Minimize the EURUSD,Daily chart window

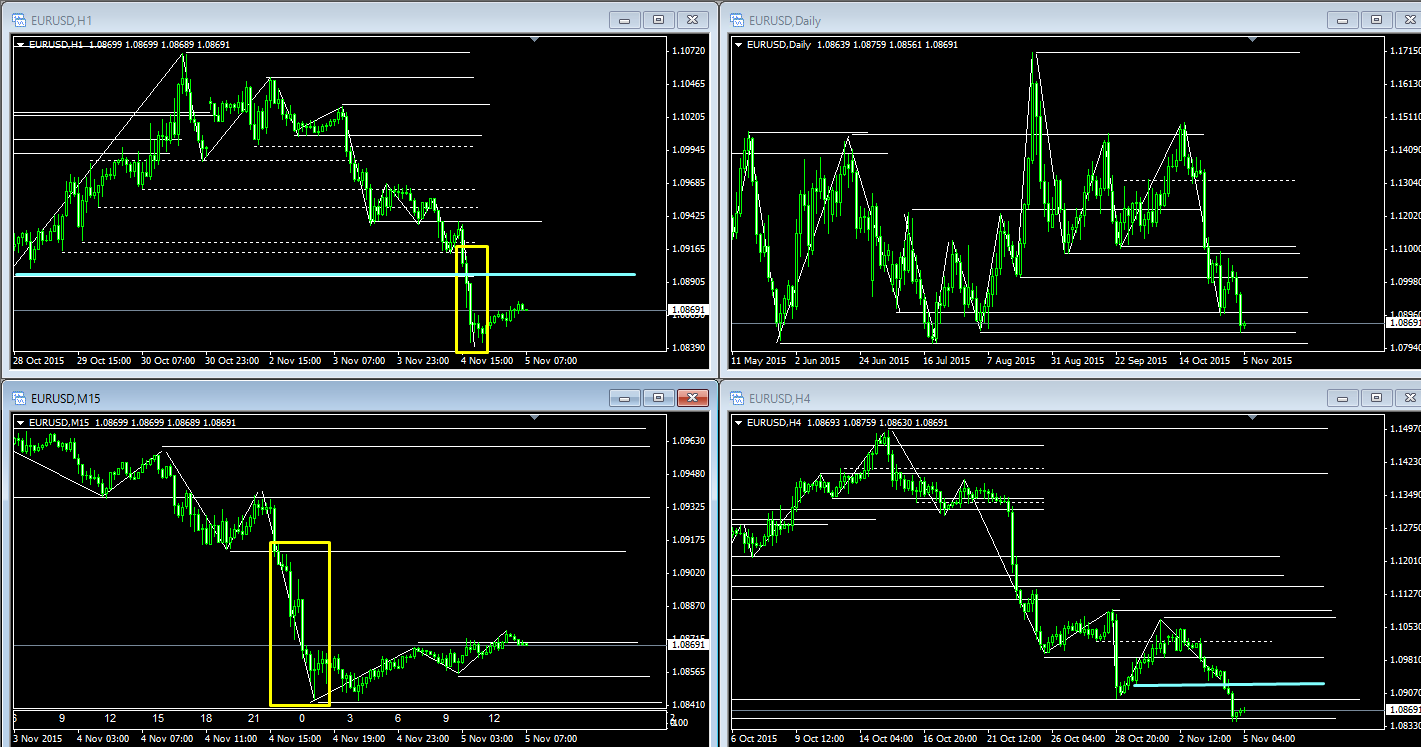[1343, 19]
